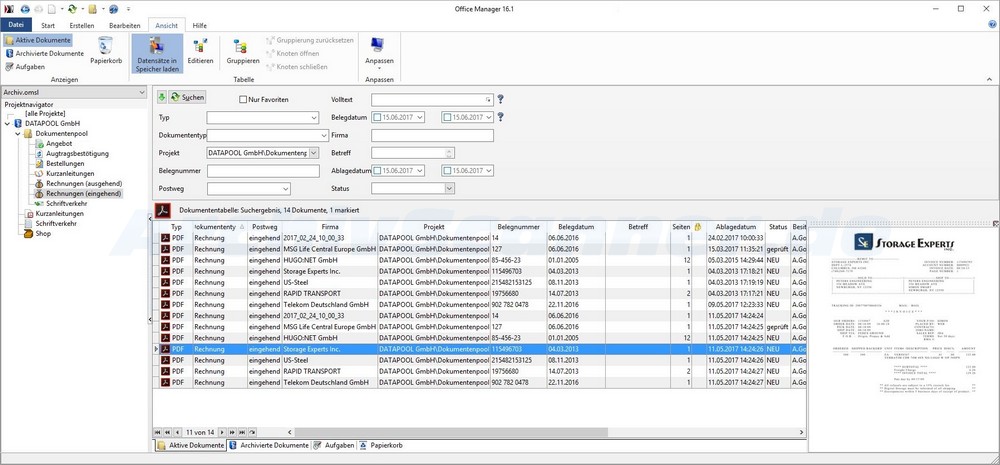Collapse the Dokumentenpool tree node

coord(18,133)
